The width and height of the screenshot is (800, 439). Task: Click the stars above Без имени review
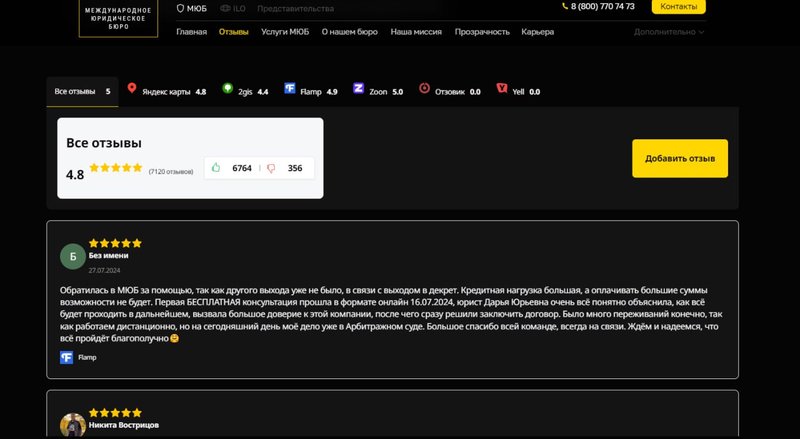[x=115, y=243]
